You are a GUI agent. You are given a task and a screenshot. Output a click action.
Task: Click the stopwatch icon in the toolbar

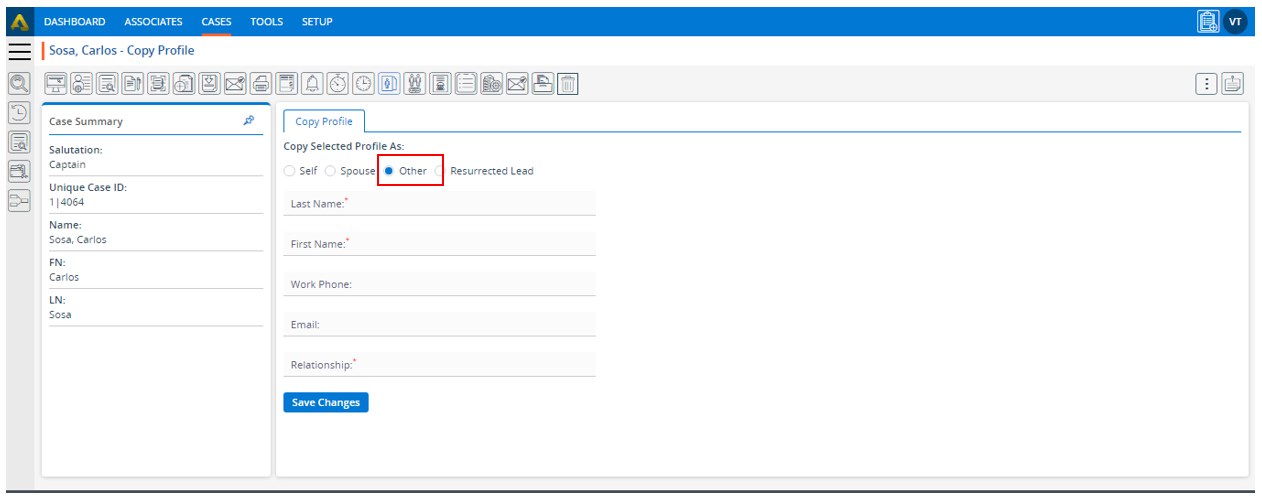(339, 84)
